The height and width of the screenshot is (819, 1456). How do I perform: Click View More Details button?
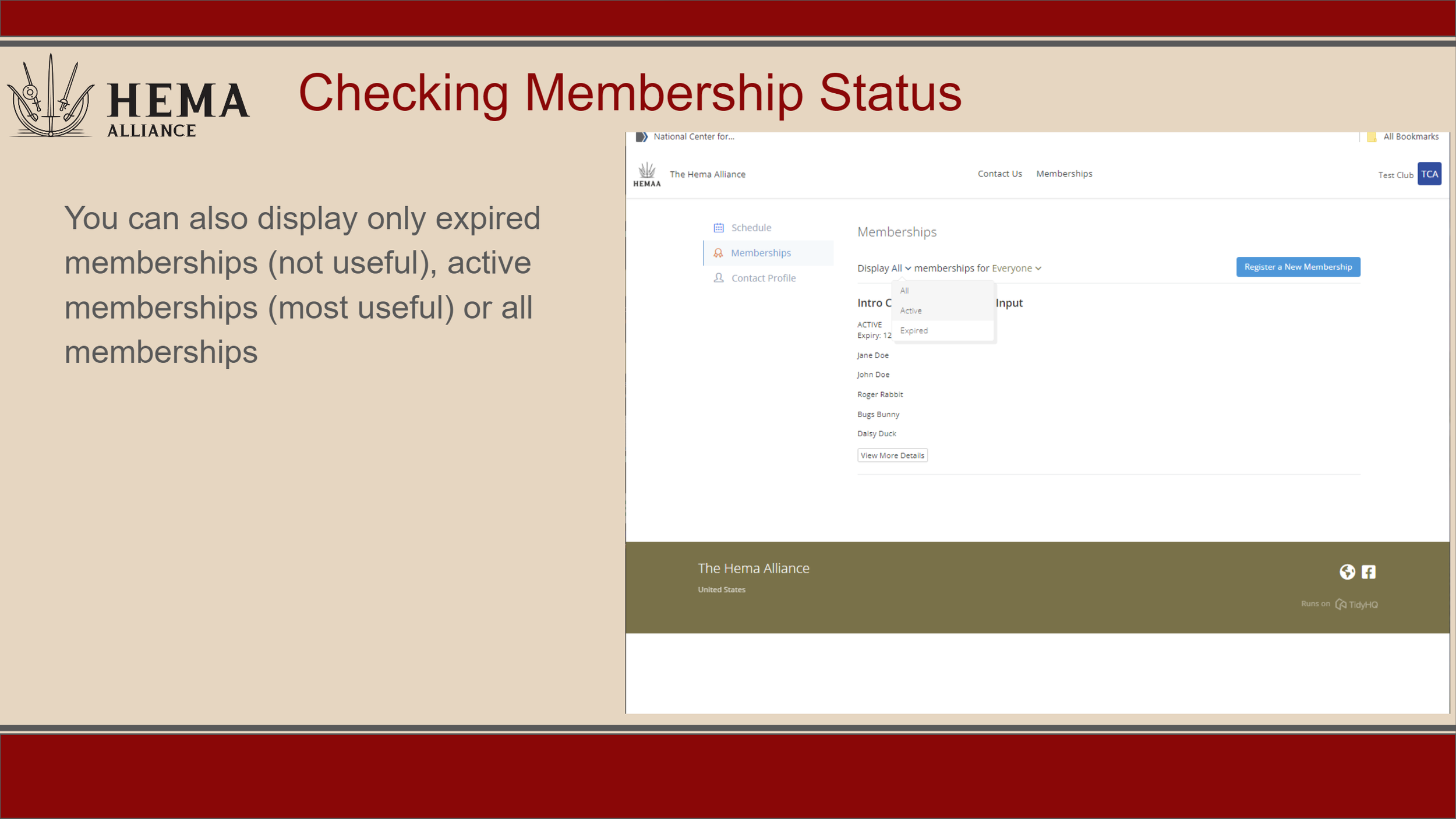(x=892, y=456)
